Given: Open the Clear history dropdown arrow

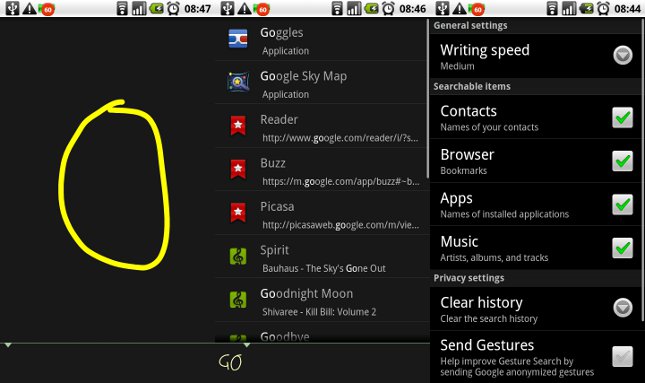Looking at the screenshot, I should tap(623, 307).
